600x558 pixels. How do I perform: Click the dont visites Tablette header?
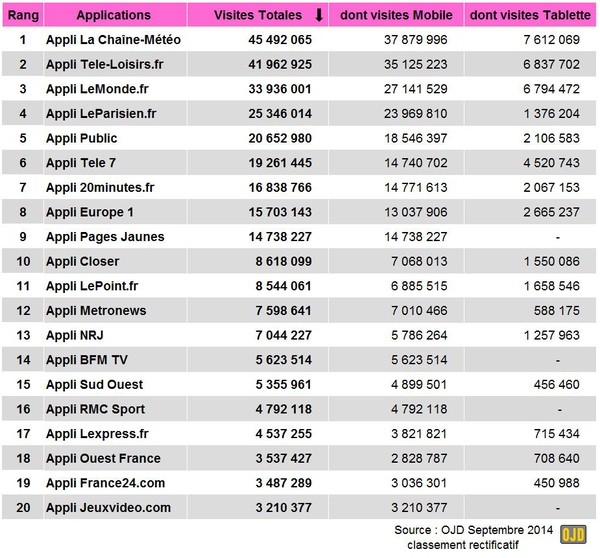[x=530, y=15]
